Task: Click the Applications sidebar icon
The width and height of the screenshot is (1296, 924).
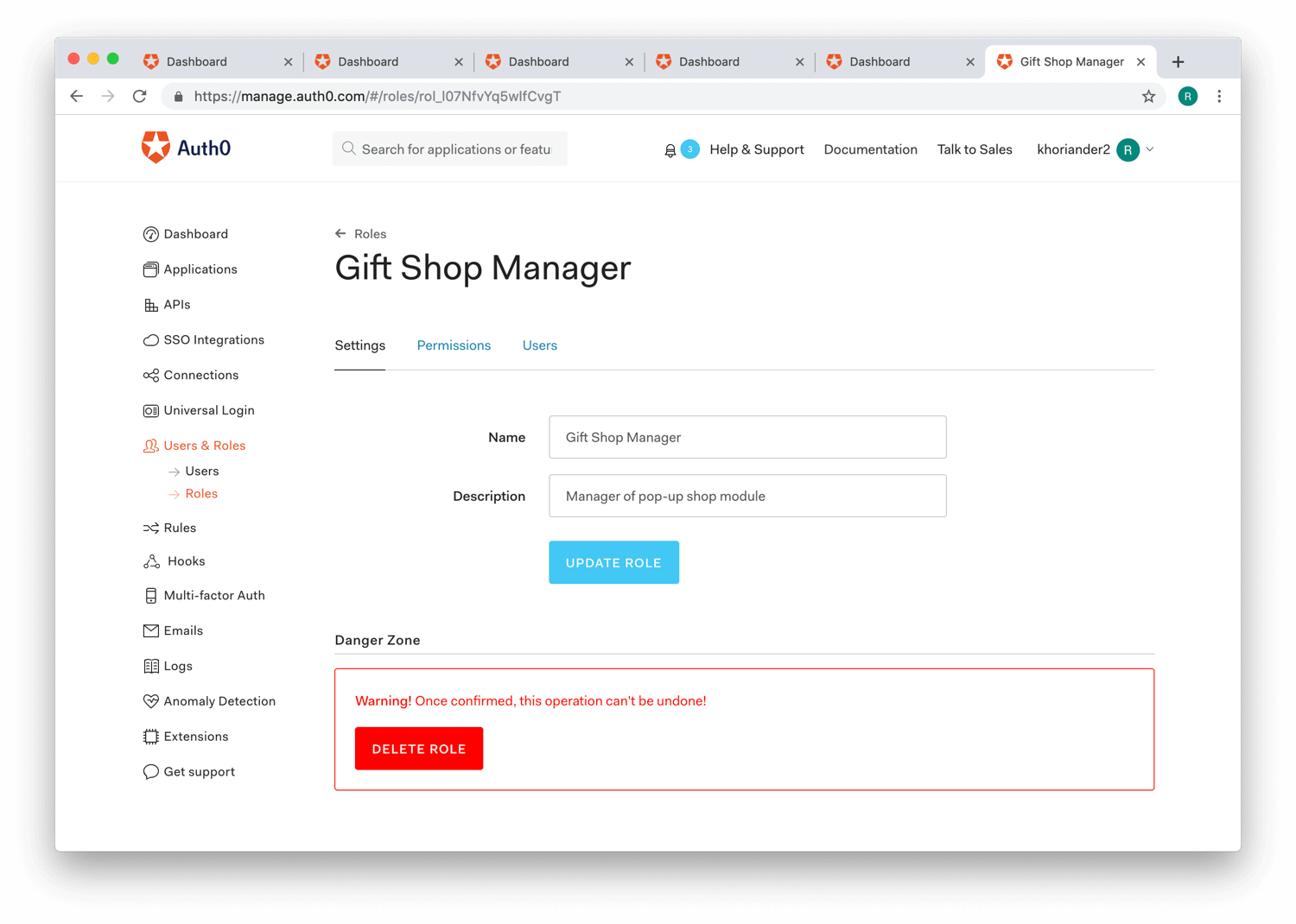Action: [150, 269]
